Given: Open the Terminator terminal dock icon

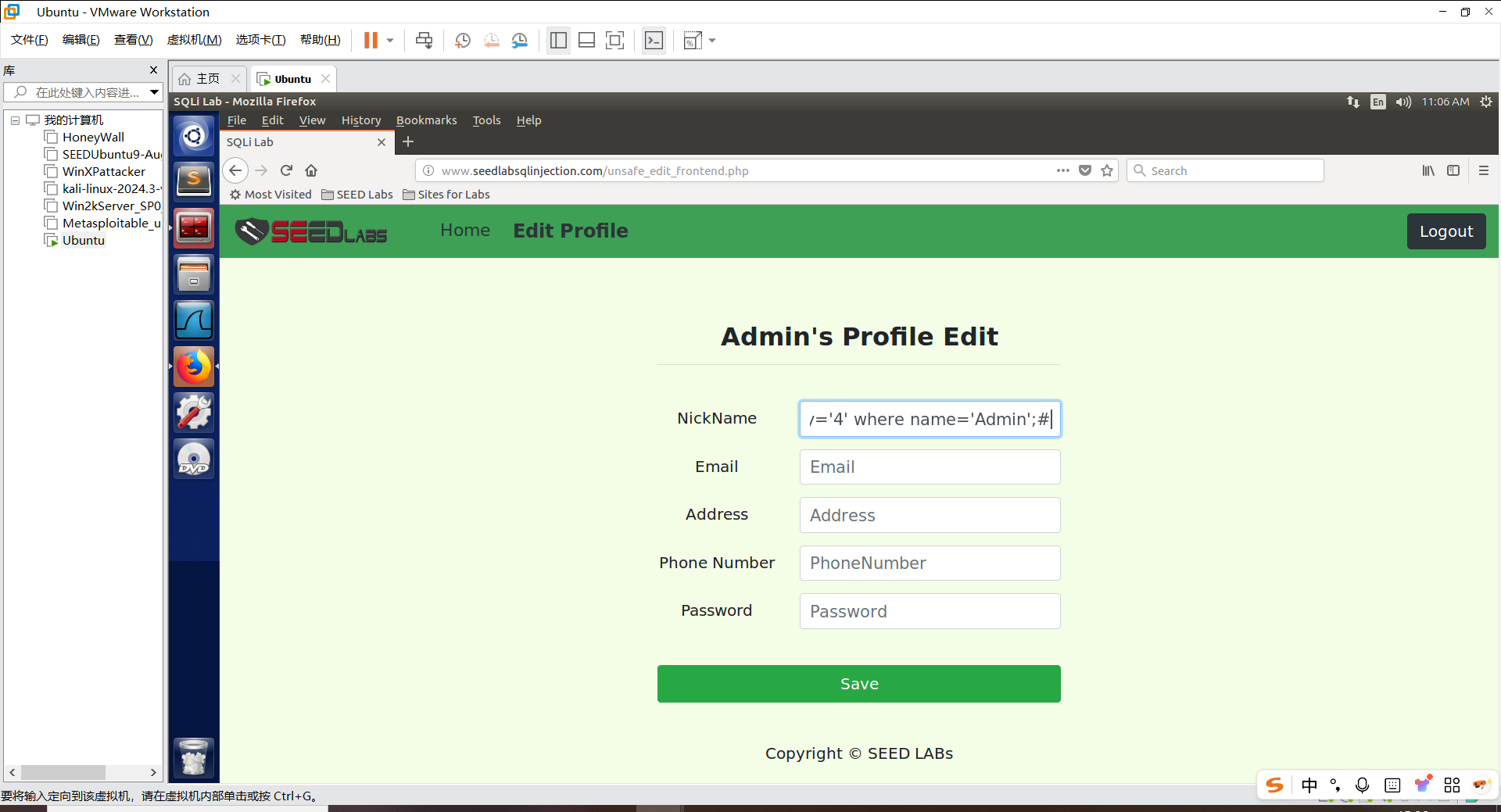Looking at the screenshot, I should pyautogui.click(x=194, y=228).
